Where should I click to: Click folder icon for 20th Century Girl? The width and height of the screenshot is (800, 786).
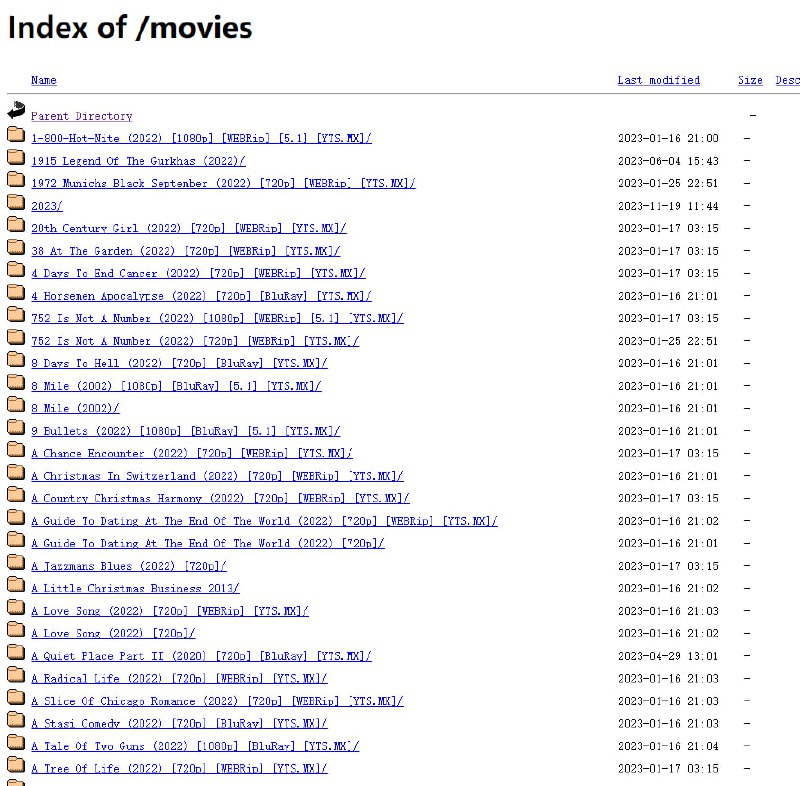(15, 226)
